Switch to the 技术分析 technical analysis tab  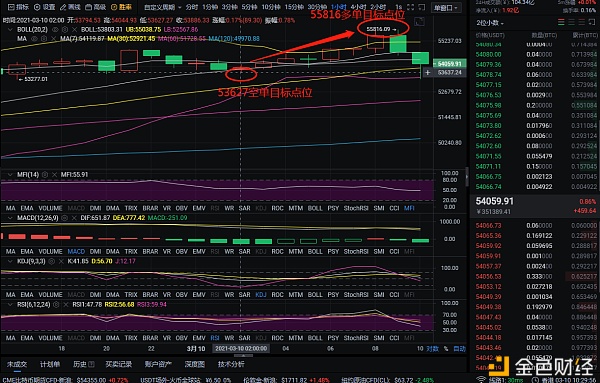tap(231, 364)
